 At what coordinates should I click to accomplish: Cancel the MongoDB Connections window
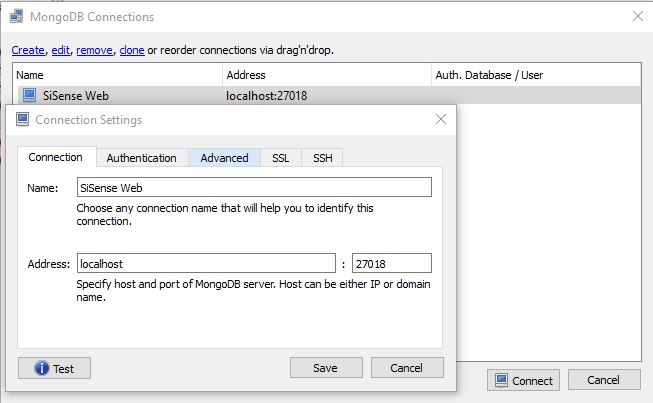click(x=604, y=380)
